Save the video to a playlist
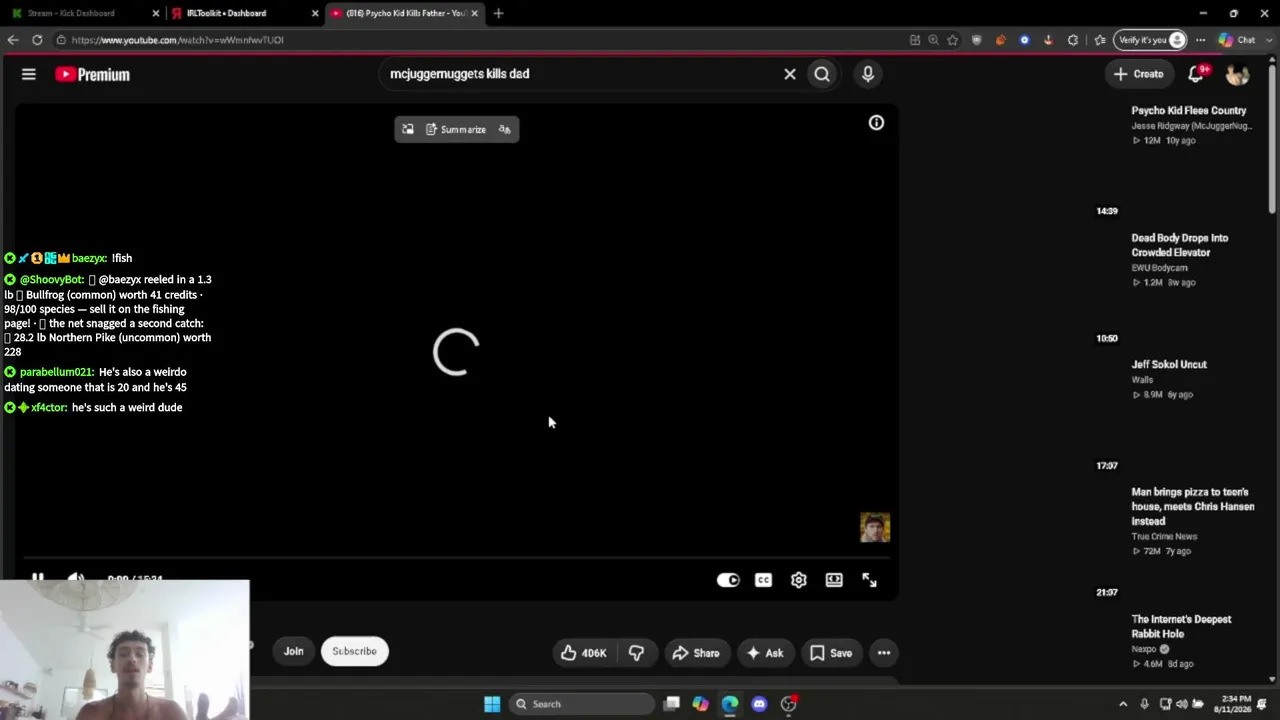Image resolution: width=1280 pixels, height=720 pixels. pos(831,653)
